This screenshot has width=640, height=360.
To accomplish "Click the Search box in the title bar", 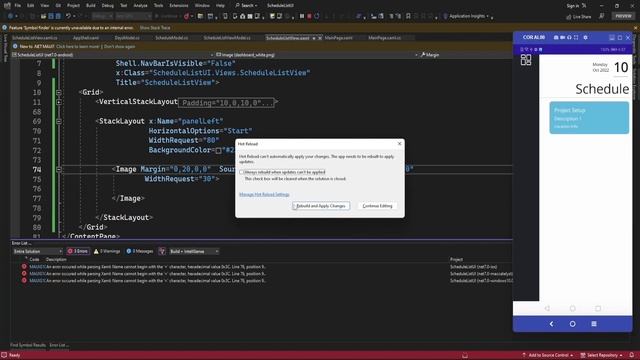I will 247,6.
